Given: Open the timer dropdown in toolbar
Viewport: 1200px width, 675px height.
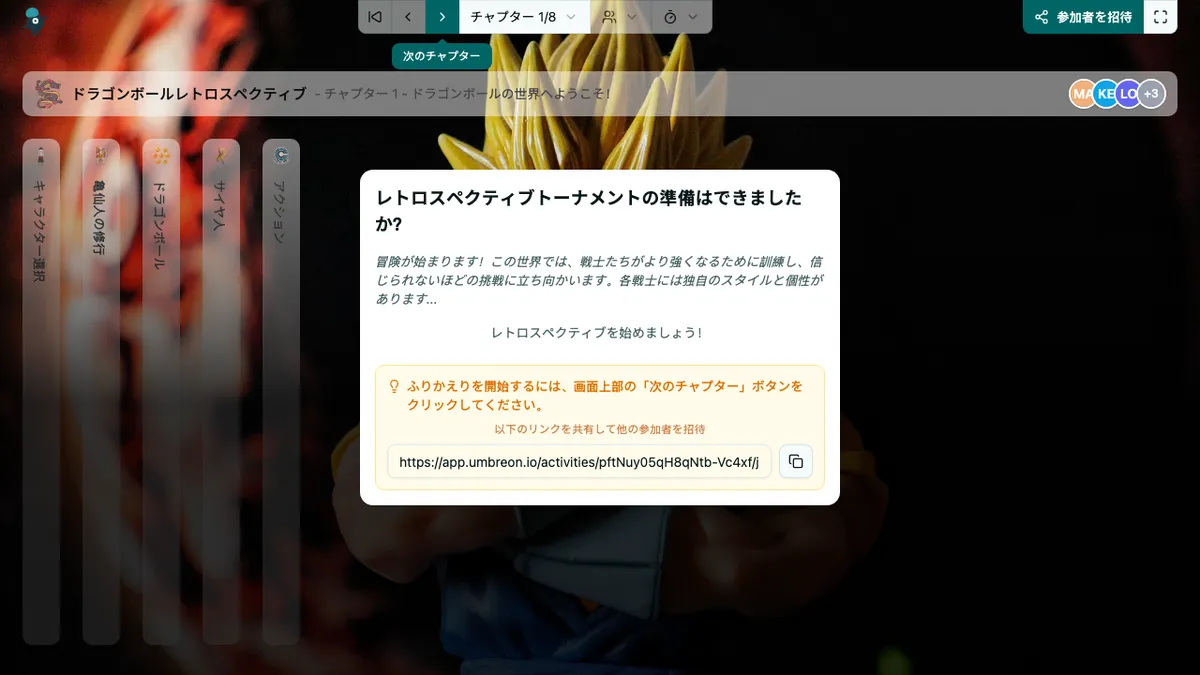Looking at the screenshot, I should pos(681,17).
